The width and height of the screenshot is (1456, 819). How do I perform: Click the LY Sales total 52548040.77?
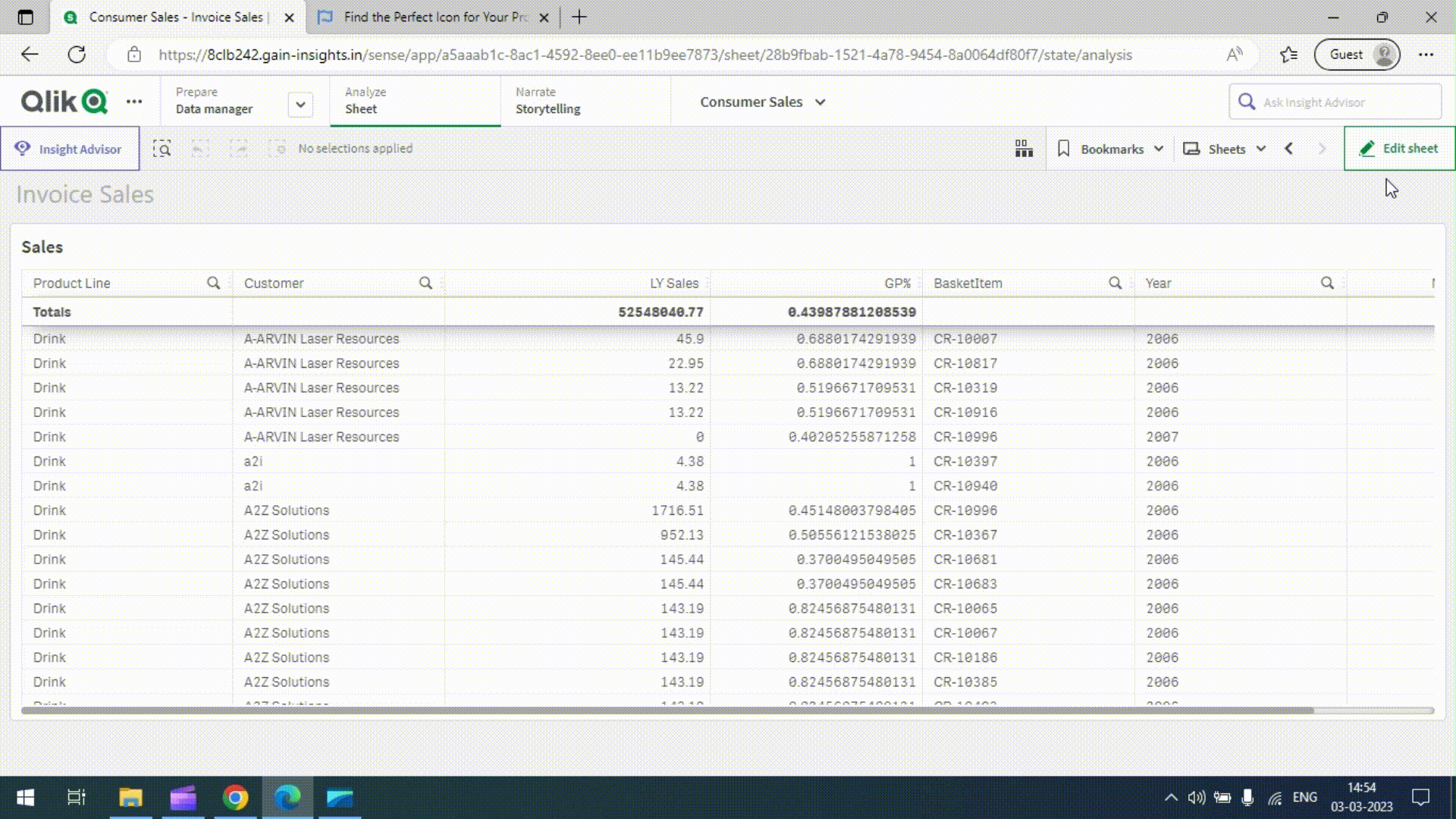pos(661,312)
